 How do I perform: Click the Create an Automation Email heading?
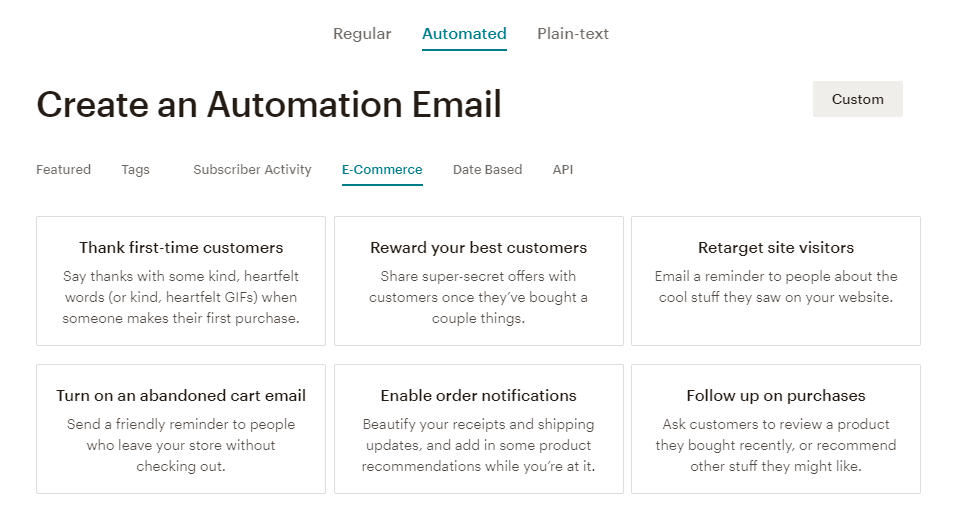[x=269, y=104]
